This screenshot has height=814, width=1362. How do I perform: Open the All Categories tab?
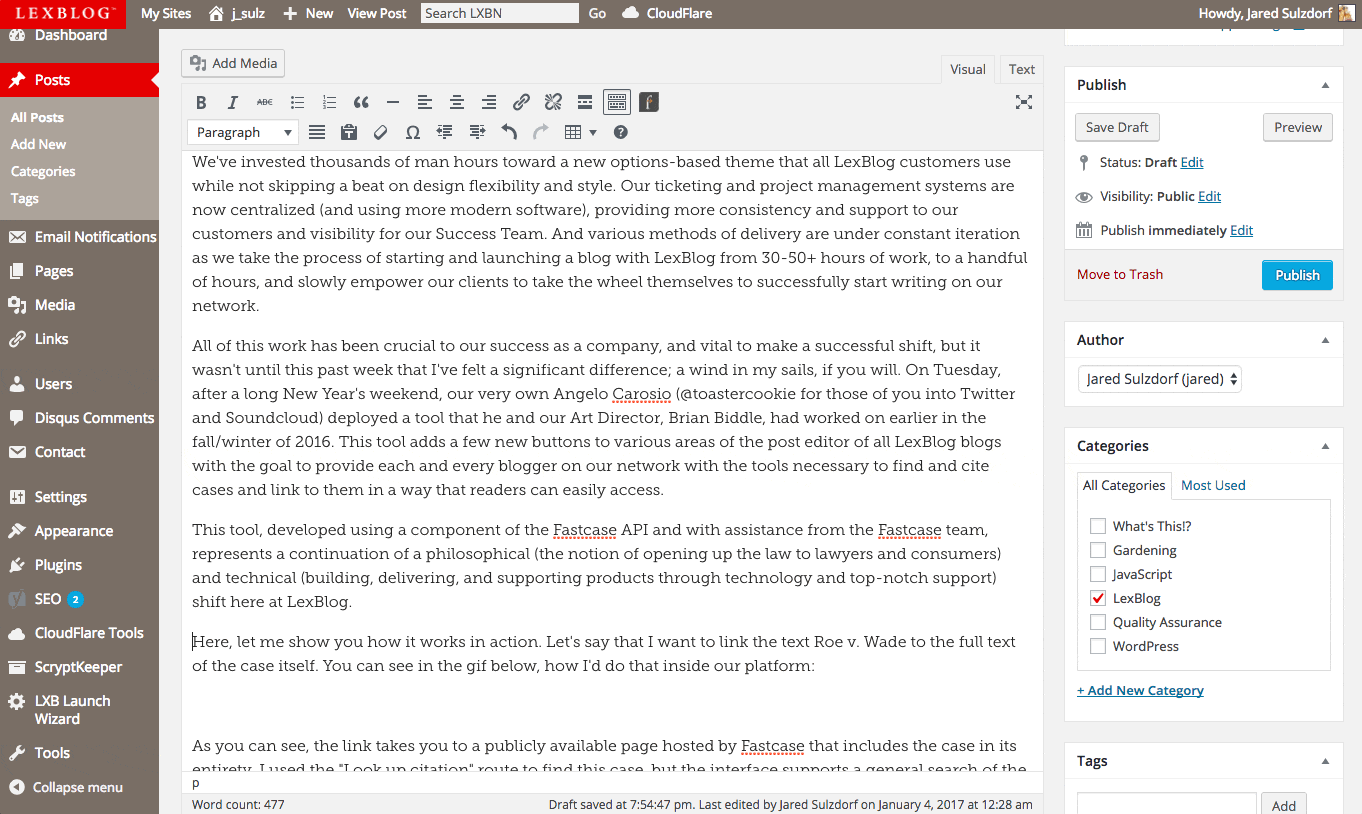(1125, 485)
